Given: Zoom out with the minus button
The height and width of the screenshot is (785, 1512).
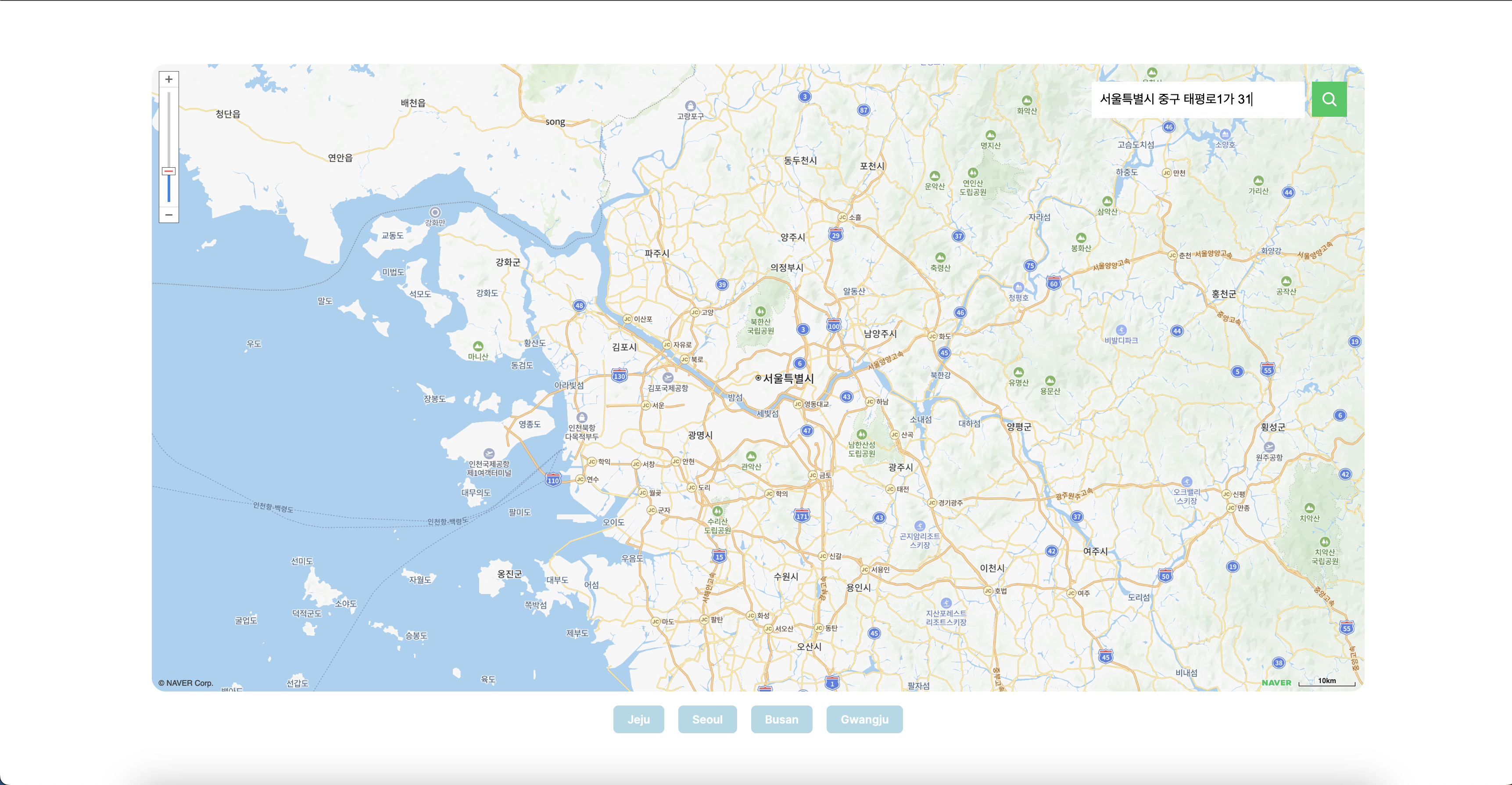Looking at the screenshot, I should pyautogui.click(x=168, y=215).
